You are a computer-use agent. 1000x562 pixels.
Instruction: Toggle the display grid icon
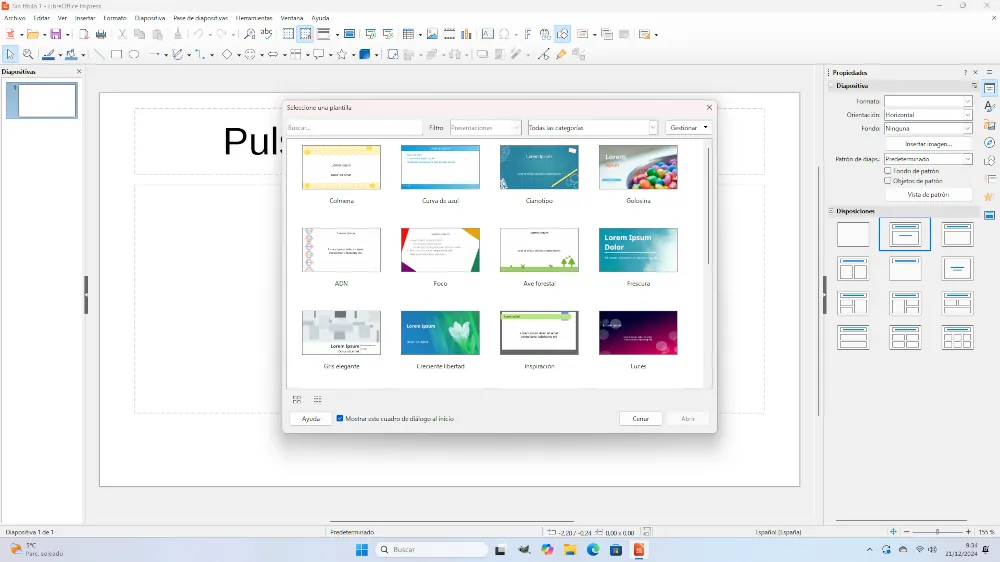(288, 34)
